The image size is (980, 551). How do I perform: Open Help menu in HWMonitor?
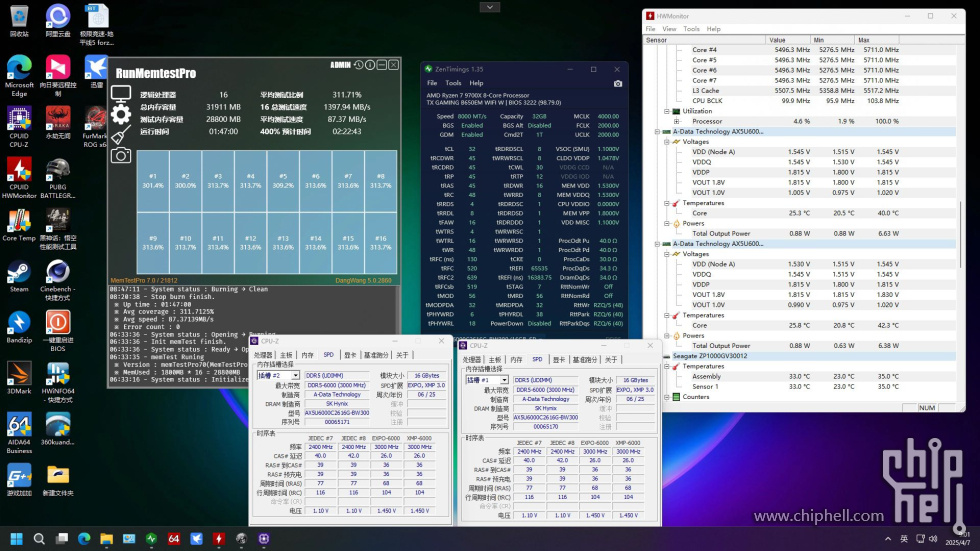714,29
